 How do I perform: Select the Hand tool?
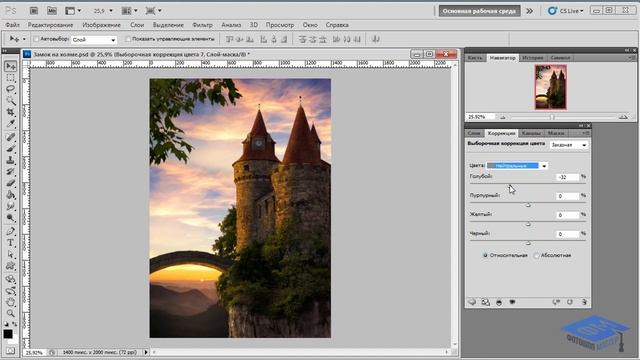tap(11, 302)
